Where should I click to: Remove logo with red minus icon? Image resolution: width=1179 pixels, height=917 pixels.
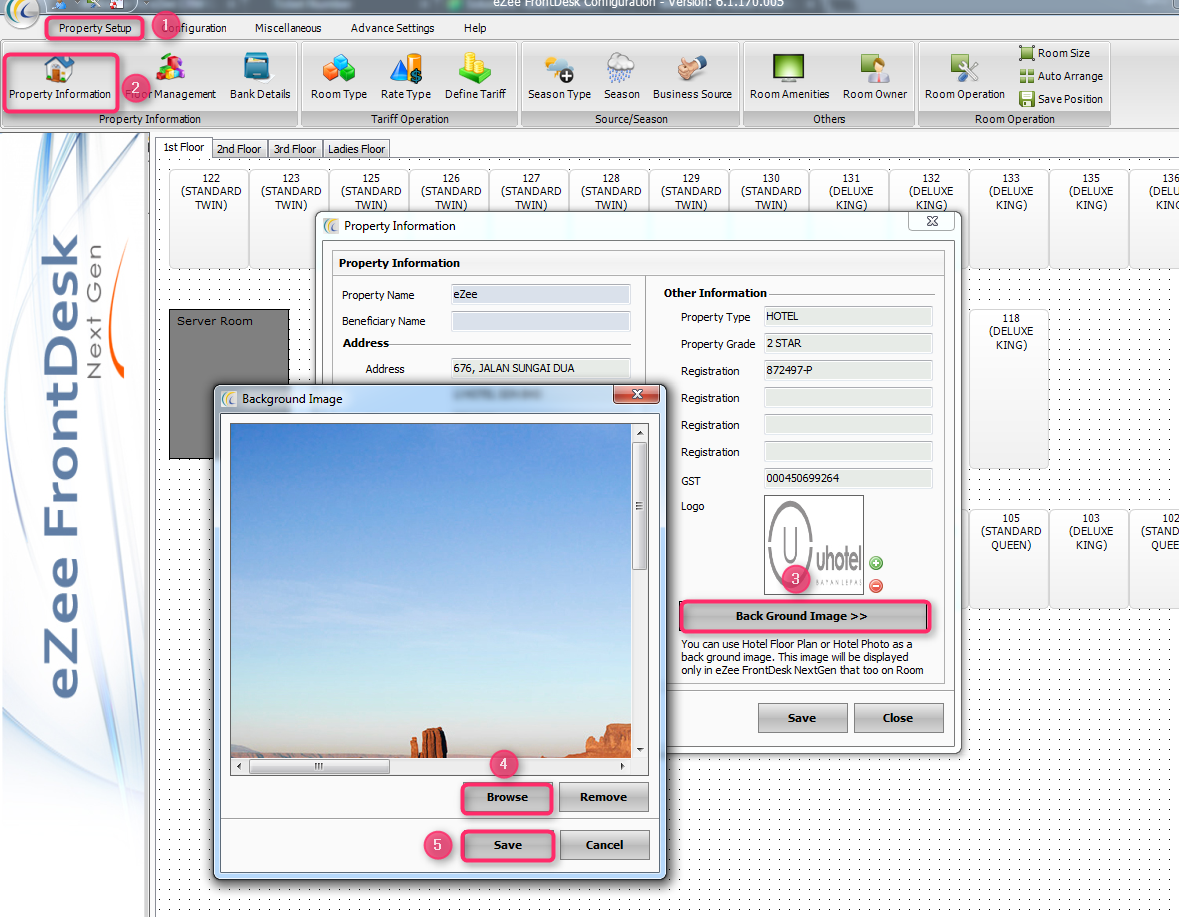click(x=876, y=586)
